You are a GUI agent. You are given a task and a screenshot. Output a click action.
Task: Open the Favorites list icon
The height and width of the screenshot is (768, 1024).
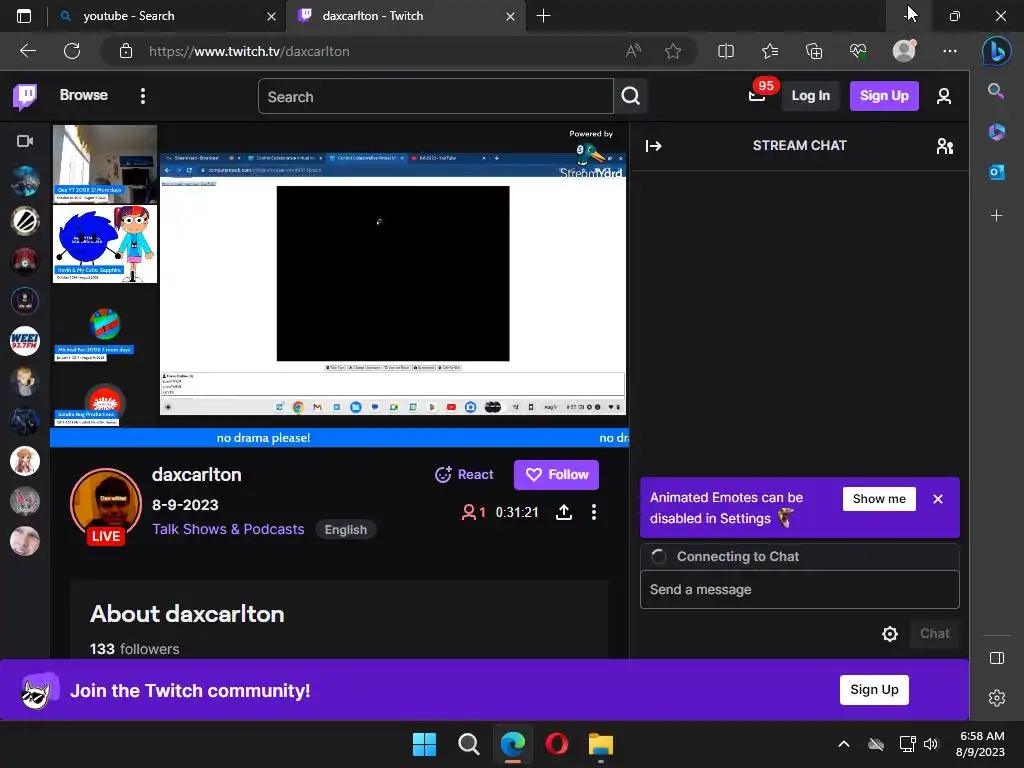pos(770,51)
